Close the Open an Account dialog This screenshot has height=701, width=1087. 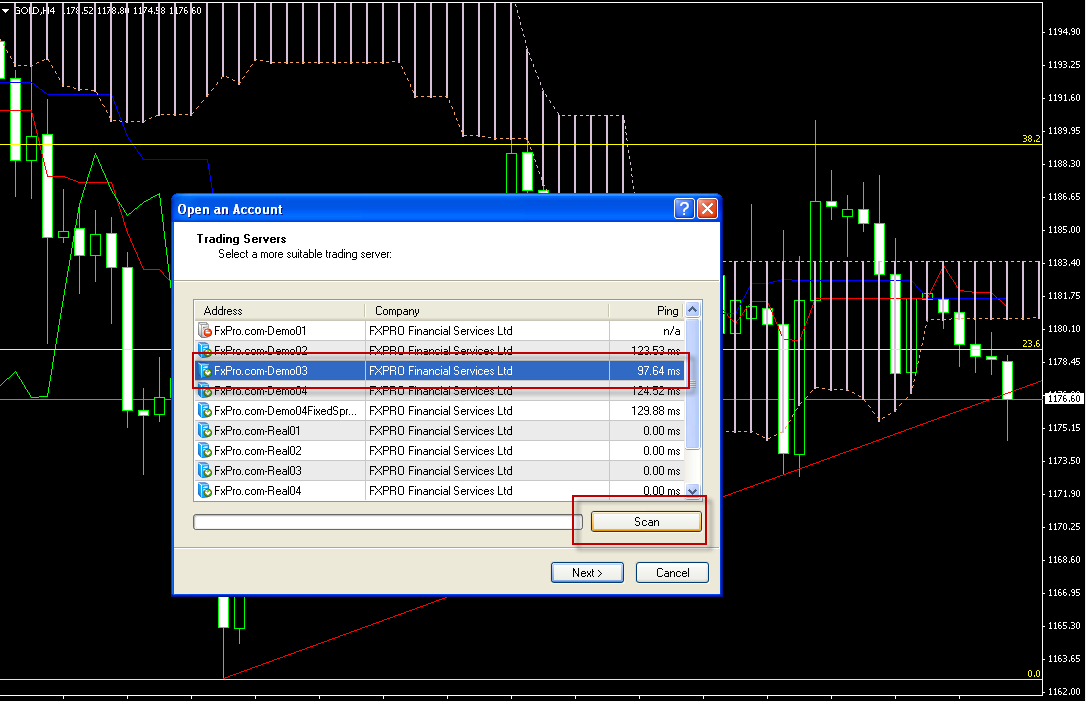tap(707, 209)
